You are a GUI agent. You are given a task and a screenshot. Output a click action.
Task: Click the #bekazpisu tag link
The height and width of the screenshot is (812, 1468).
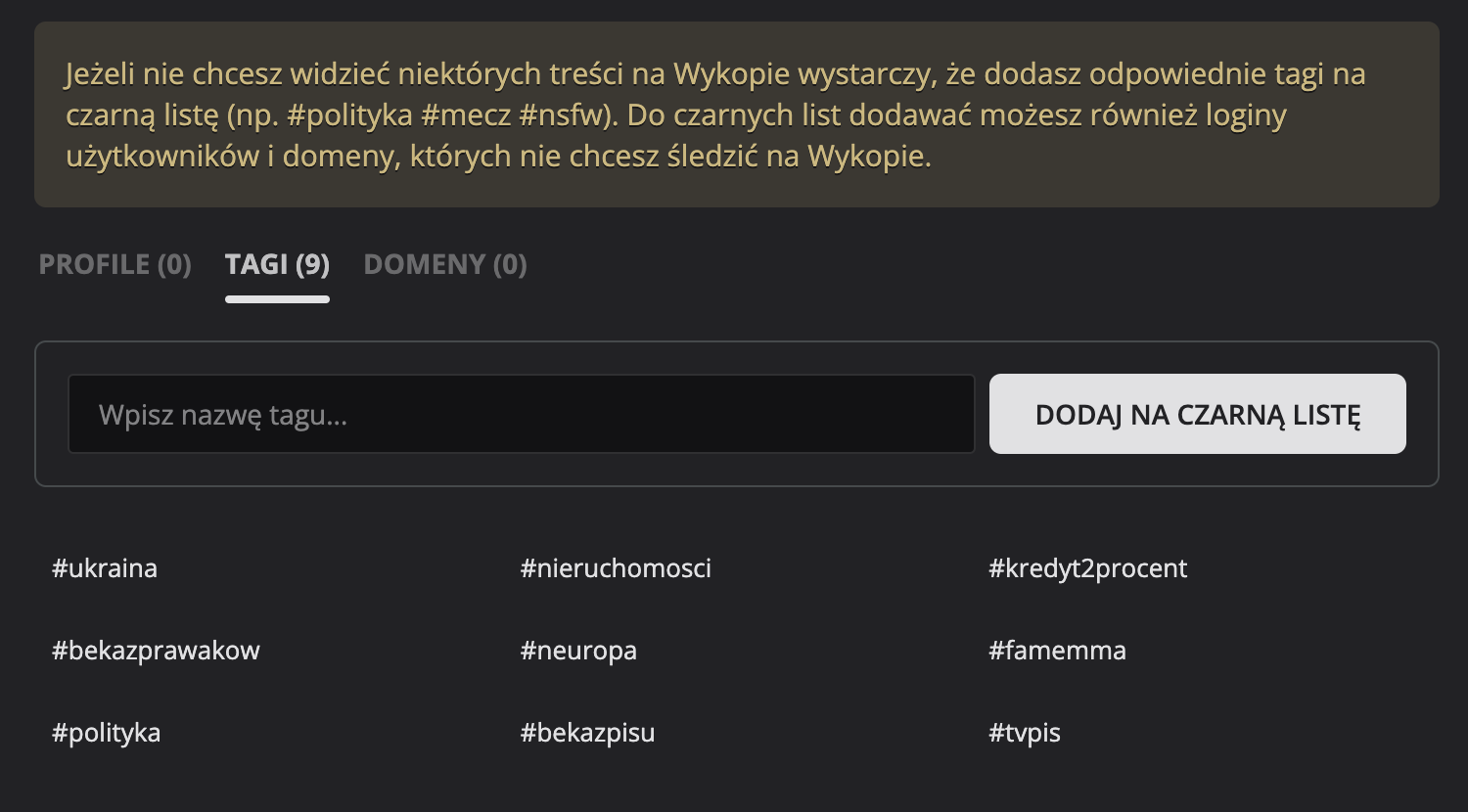(587, 733)
